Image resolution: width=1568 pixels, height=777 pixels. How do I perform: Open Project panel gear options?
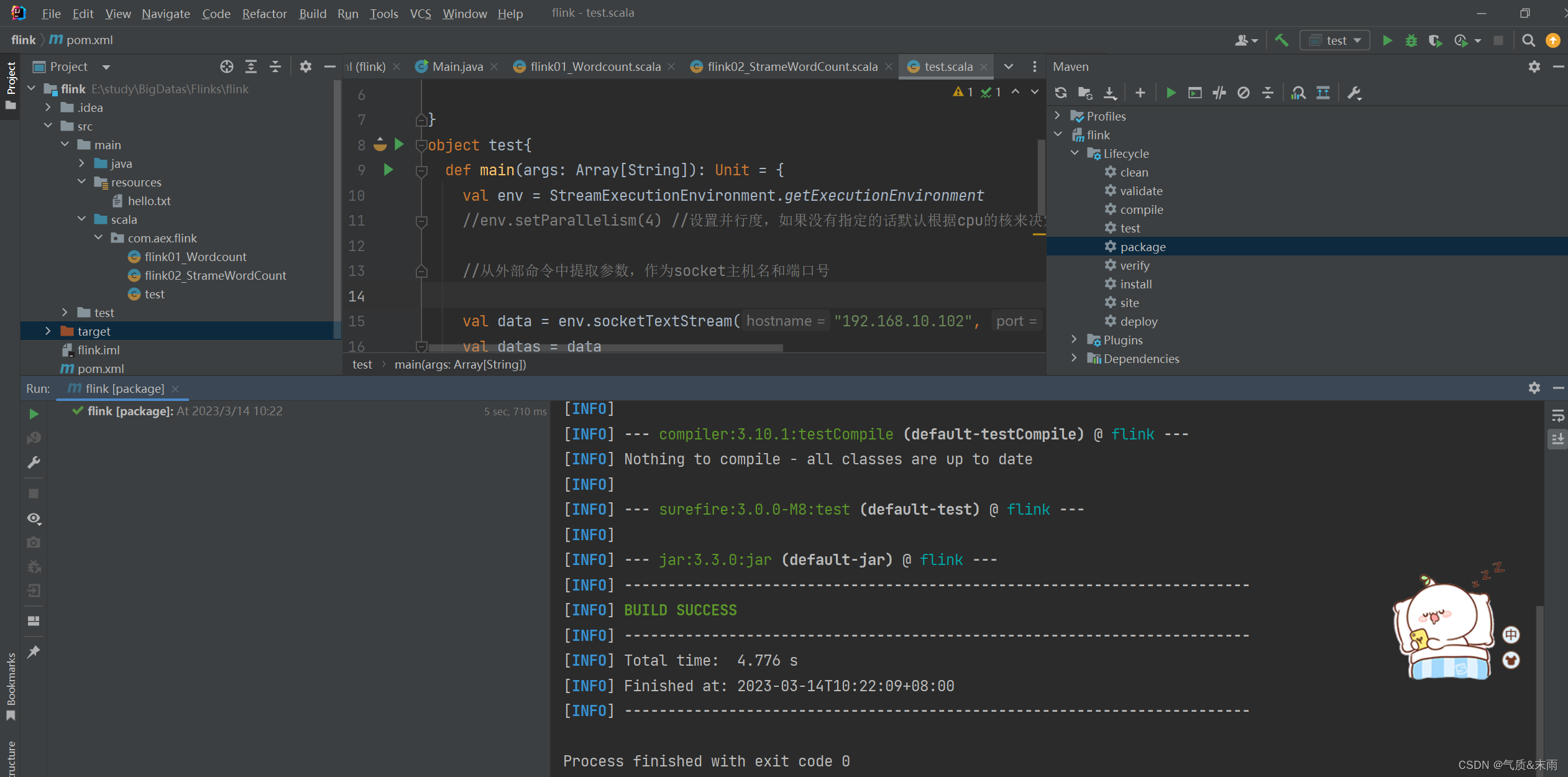(x=305, y=67)
